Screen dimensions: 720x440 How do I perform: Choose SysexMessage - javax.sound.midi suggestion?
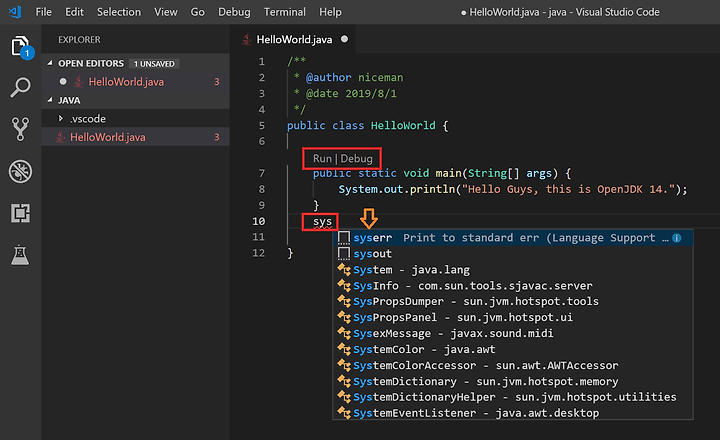513,333
